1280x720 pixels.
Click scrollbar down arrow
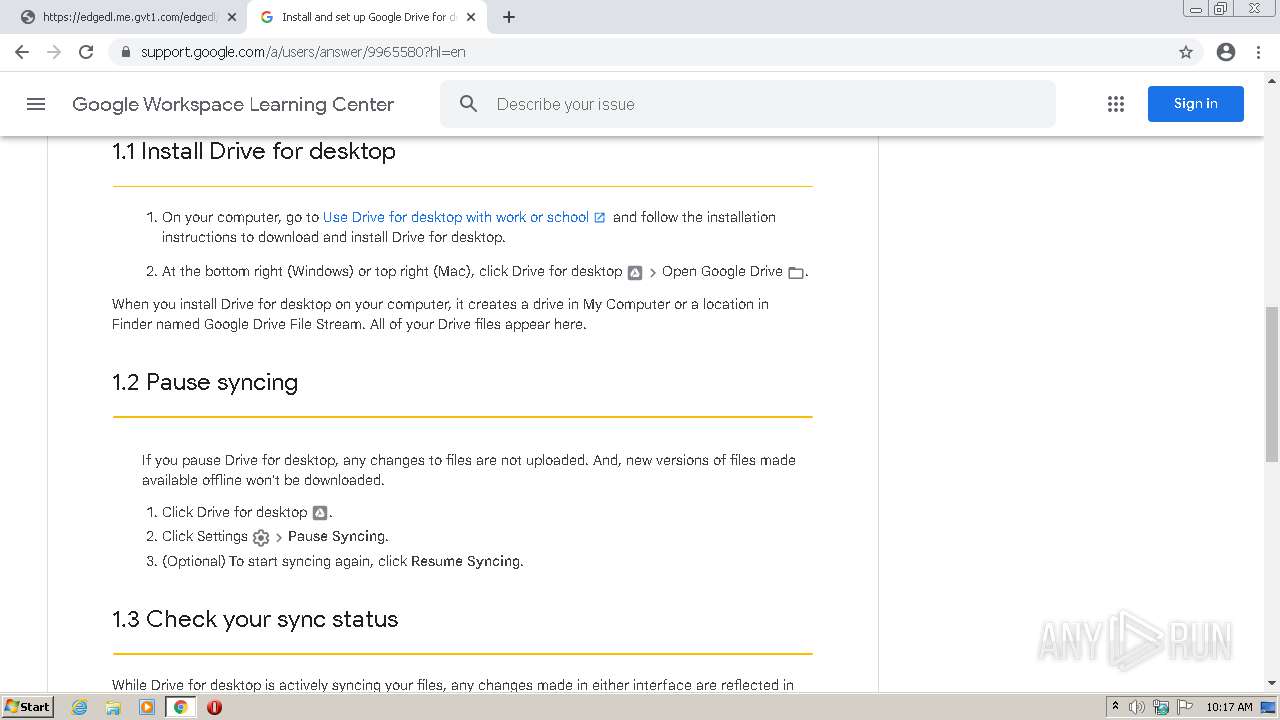tap(1272, 683)
